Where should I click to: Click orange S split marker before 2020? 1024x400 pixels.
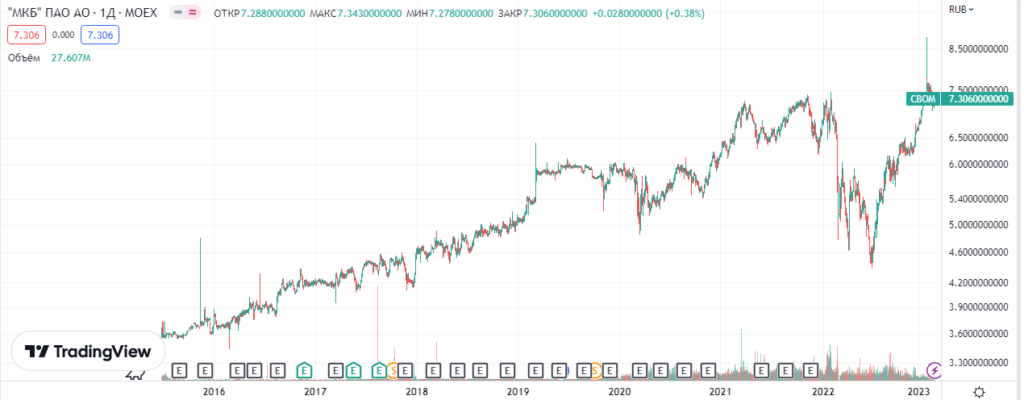point(595,371)
